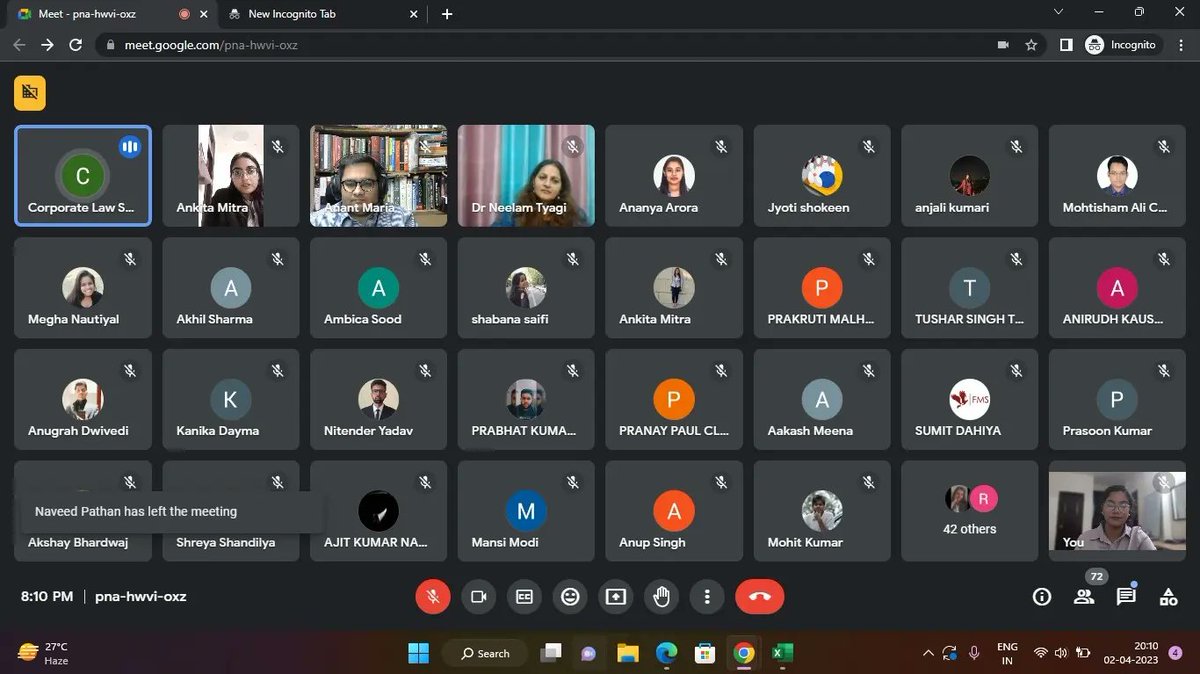Bookmark this page with the star icon
Viewport: 1200px width, 674px height.
point(1031,45)
